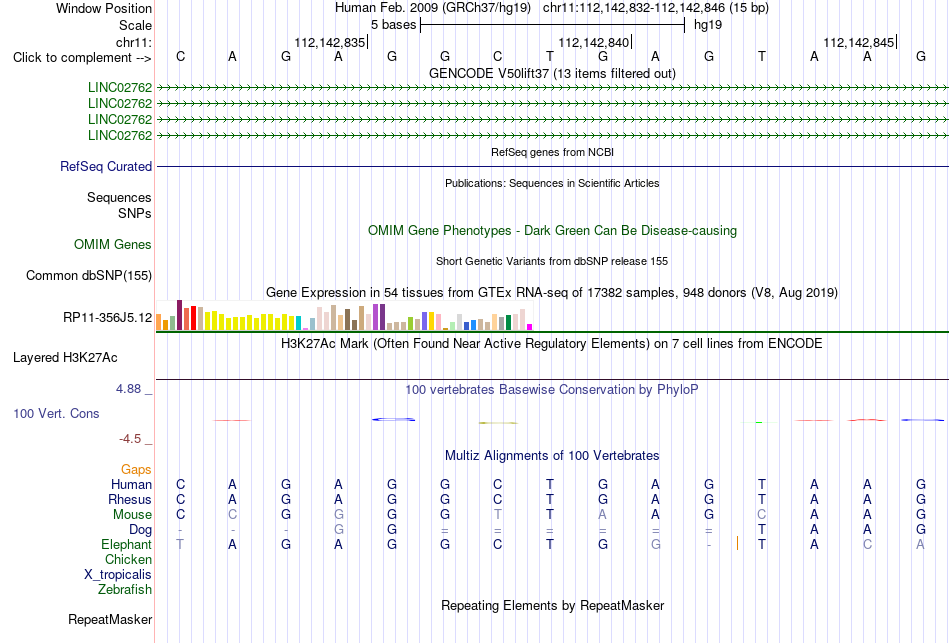The height and width of the screenshot is (643, 950).
Task: Click the 'hg19' label beside scale bar
Action: [708, 25]
